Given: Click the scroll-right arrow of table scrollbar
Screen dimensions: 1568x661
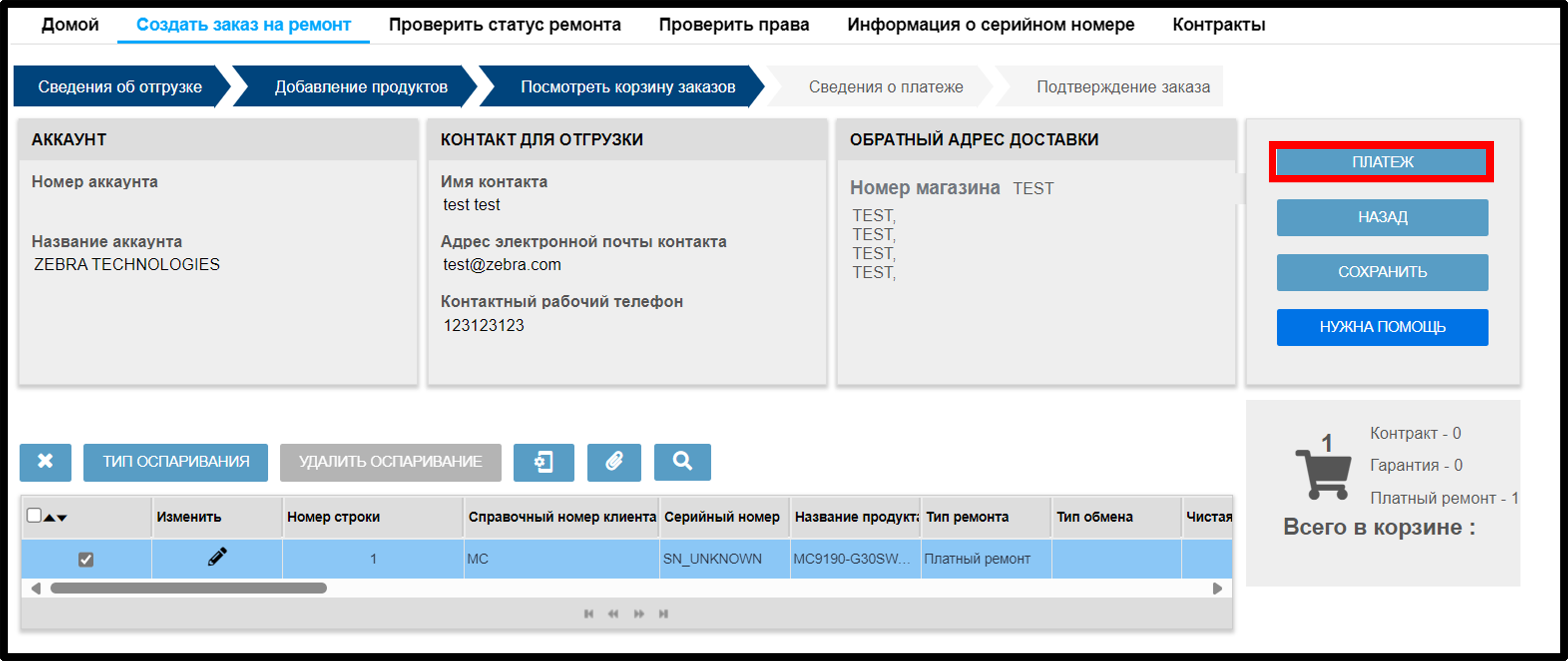Looking at the screenshot, I should click(1217, 589).
